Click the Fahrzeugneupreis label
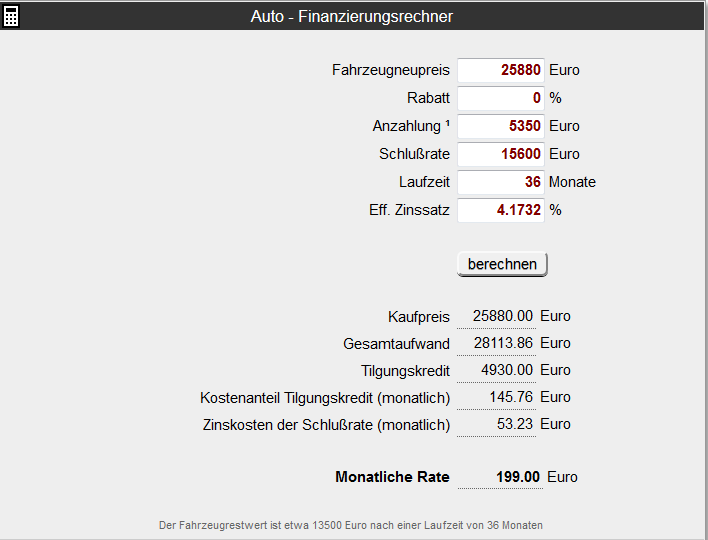Image resolution: width=708 pixels, height=540 pixels. (391, 70)
